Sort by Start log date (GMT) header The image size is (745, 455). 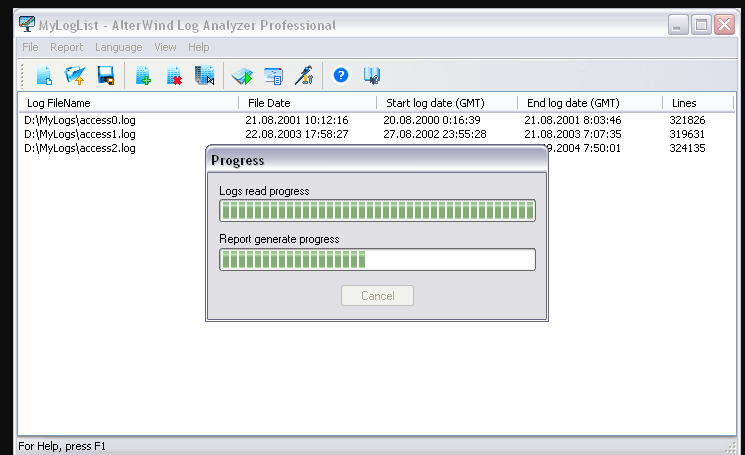pos(447,103)
